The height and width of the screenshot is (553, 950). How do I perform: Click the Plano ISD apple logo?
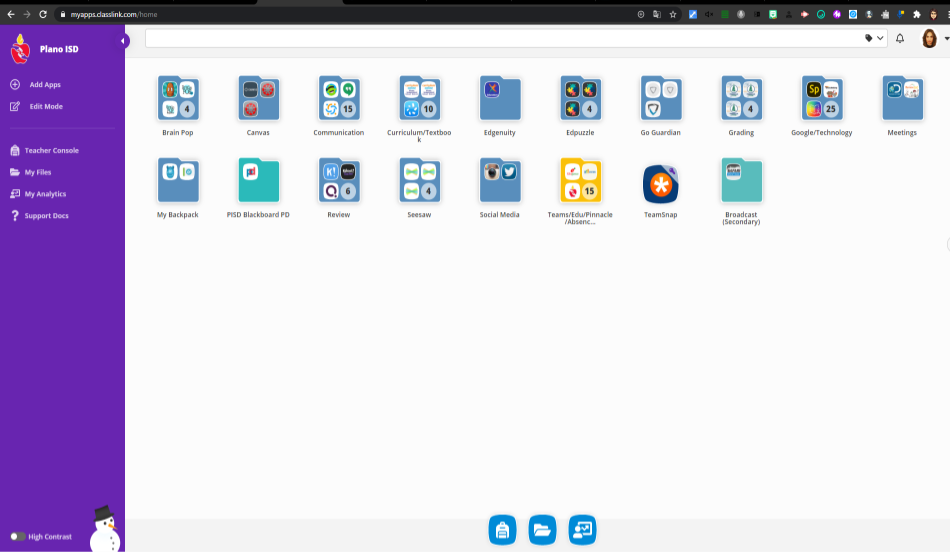(20, 49)
